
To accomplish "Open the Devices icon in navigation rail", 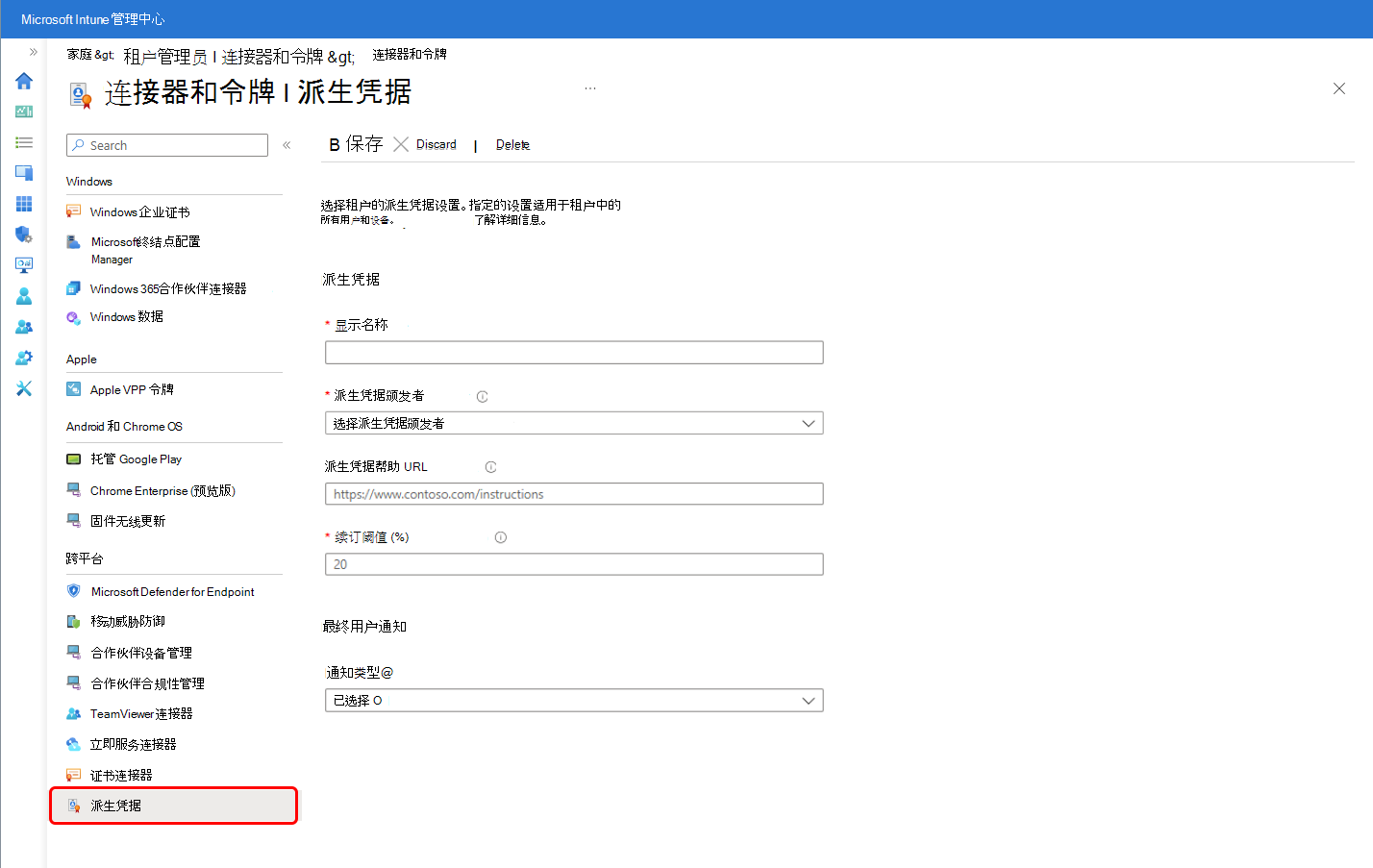I will [24, 173].
